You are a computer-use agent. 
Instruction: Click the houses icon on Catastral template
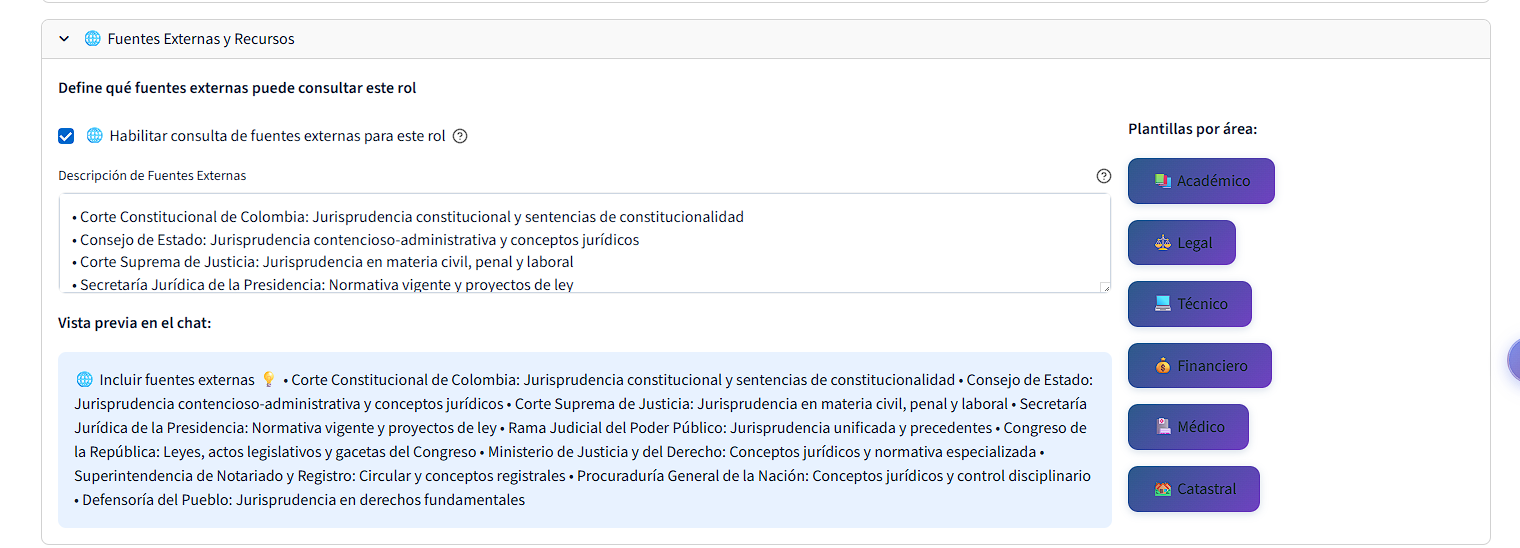click(1162, 489)
